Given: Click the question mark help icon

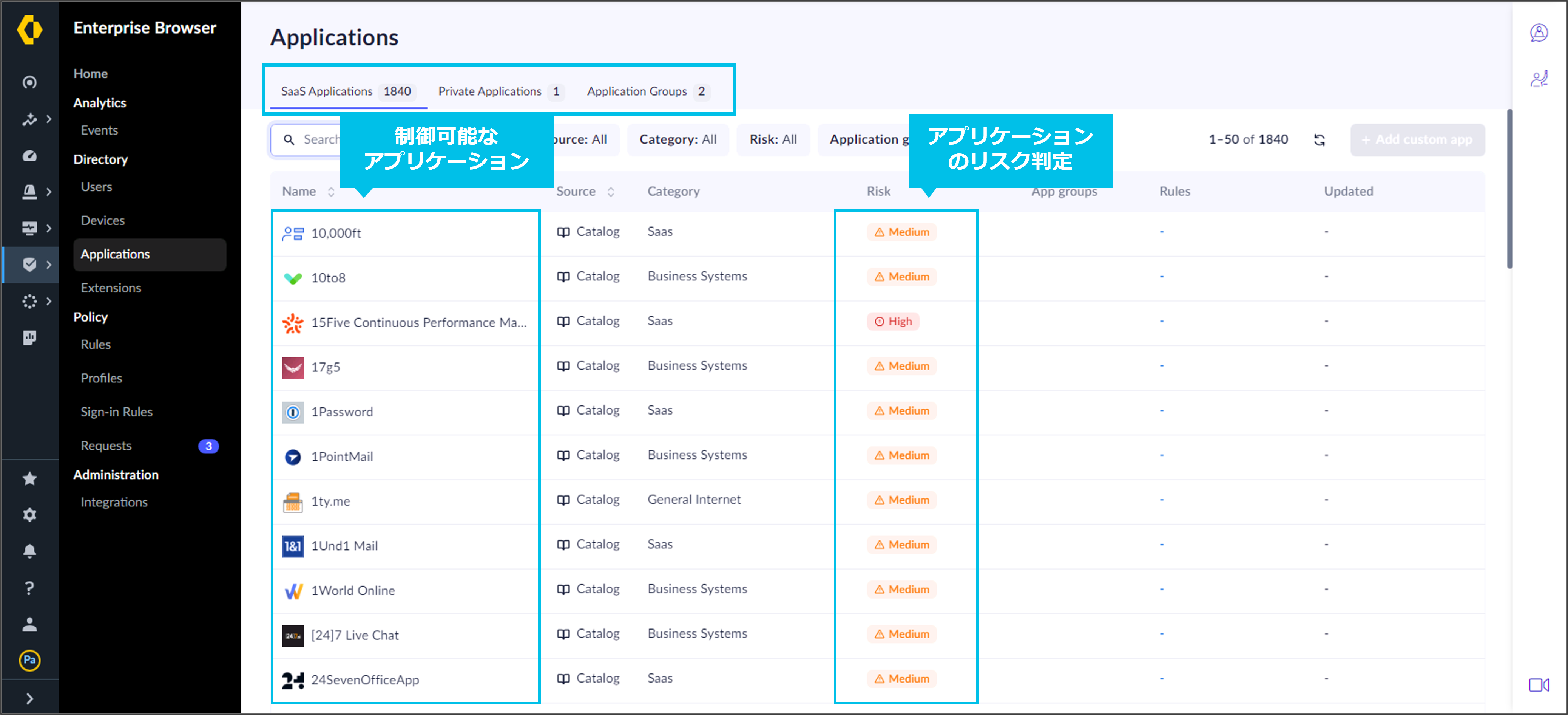Looking at the screenshot, I should [x=29, y=588].
